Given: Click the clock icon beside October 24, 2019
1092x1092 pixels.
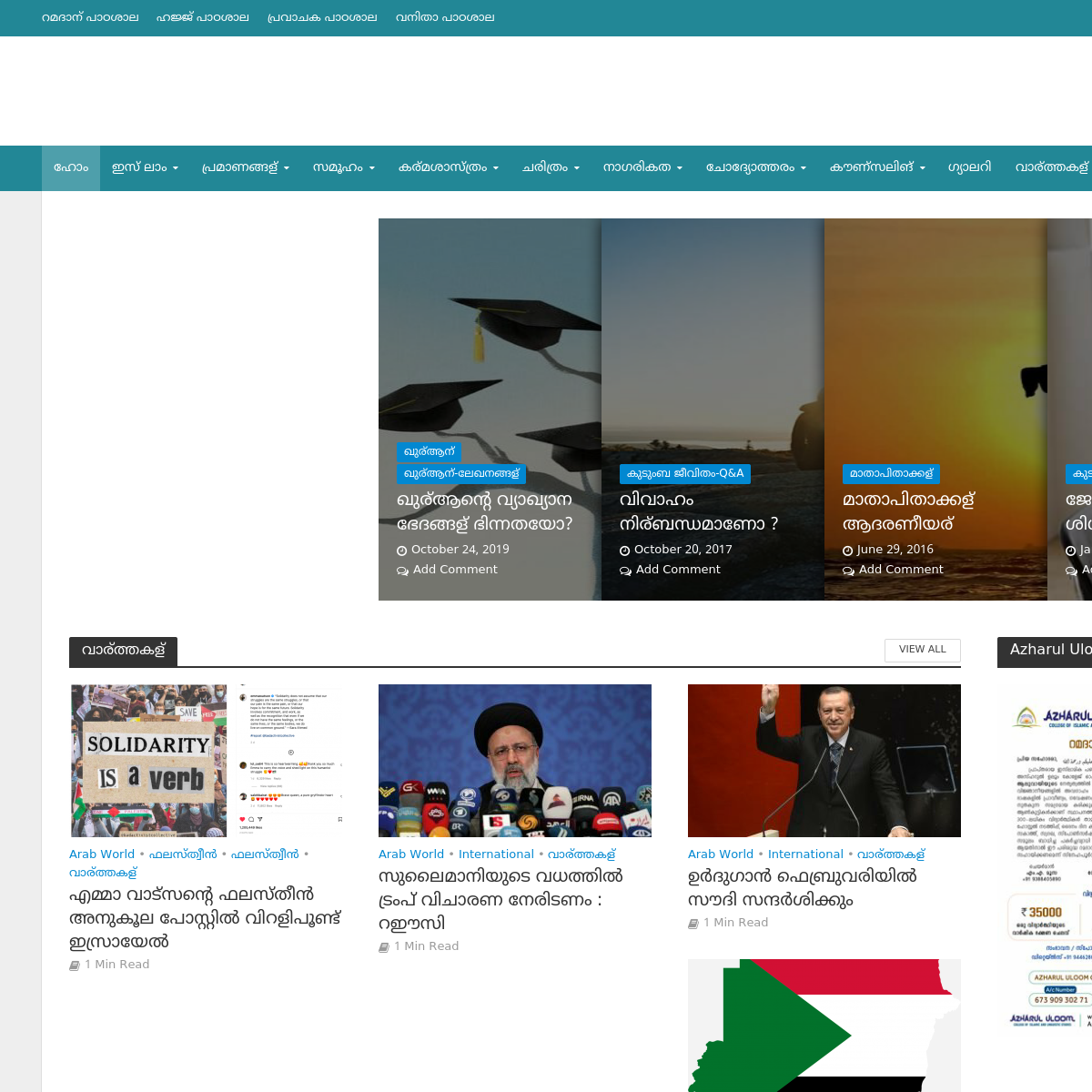Looking at the screenshot, I should [402, 551].
